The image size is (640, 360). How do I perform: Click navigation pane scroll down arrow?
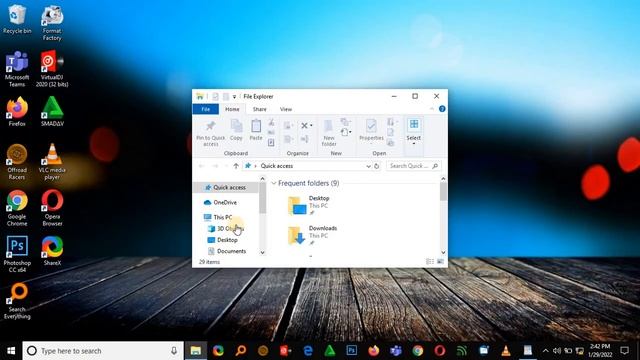[x=262, y=253]
